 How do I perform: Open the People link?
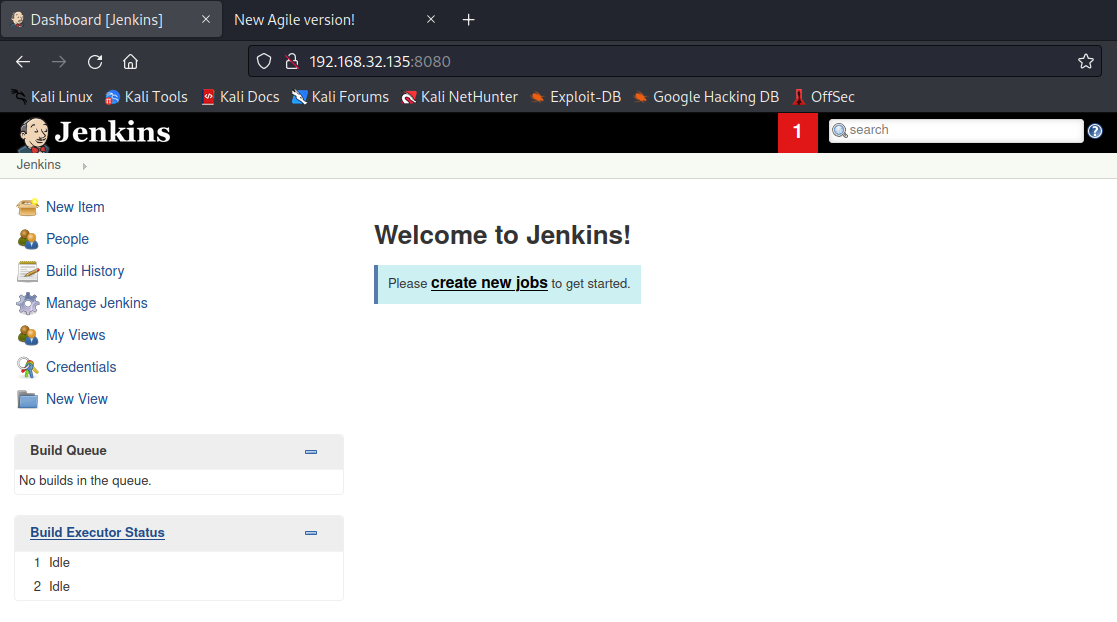[68, 239]
